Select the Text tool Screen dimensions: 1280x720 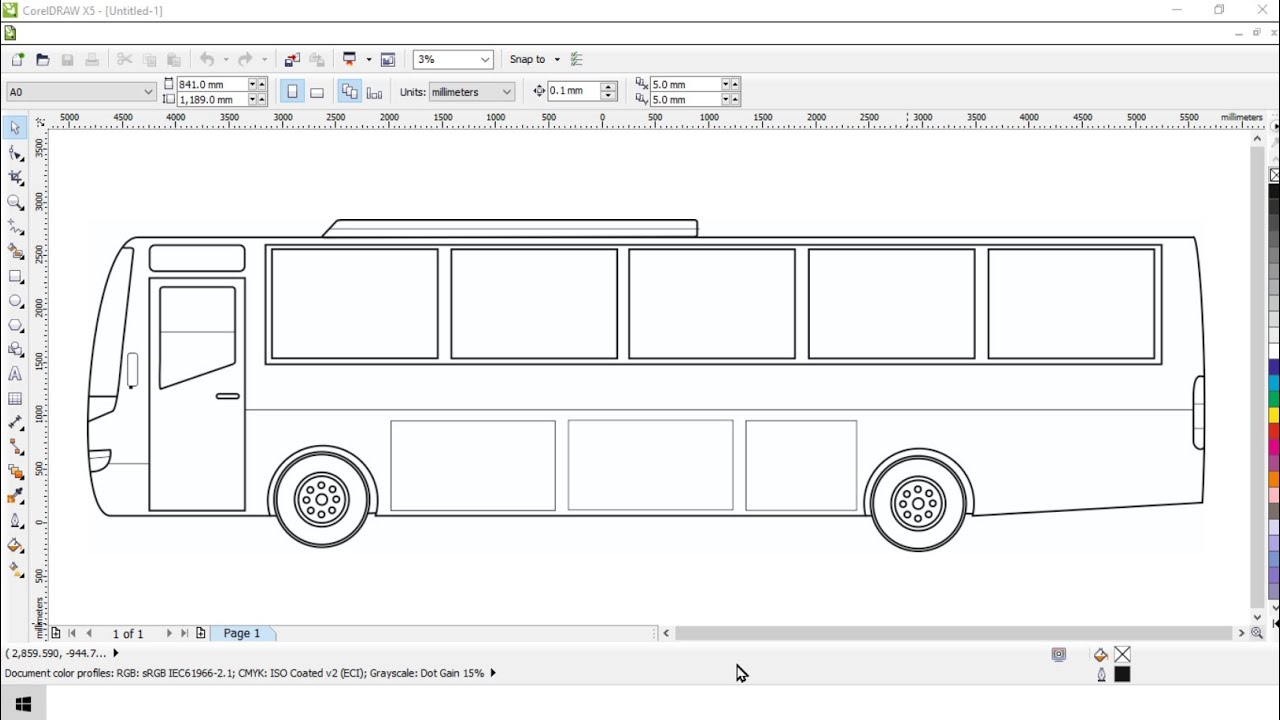tap(15, 374)
